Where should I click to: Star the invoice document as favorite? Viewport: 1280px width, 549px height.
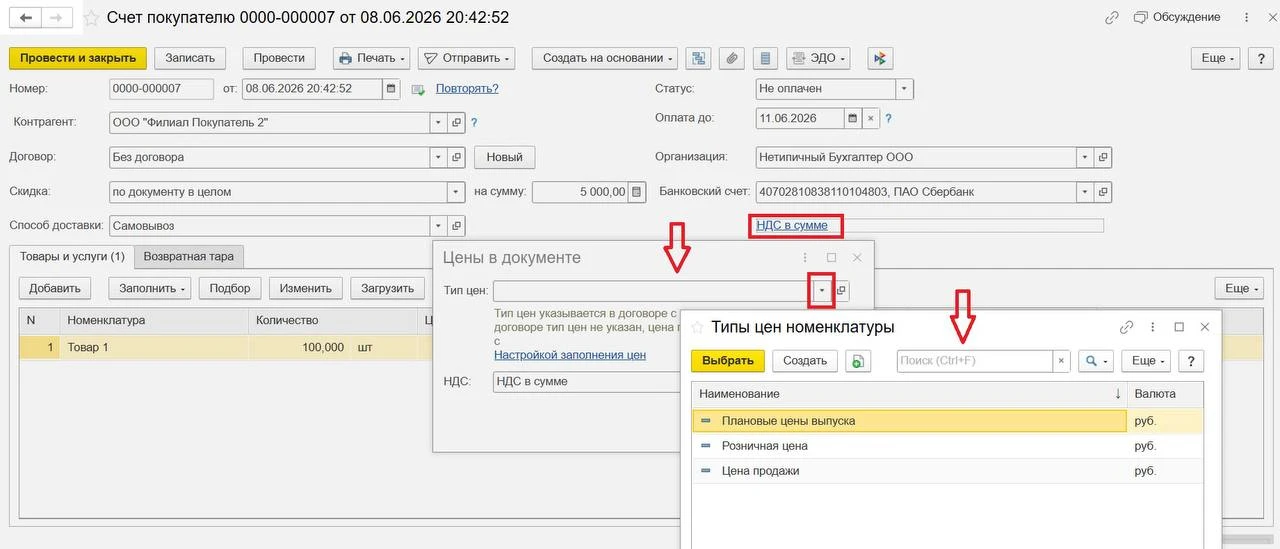(x=91, y=18)
